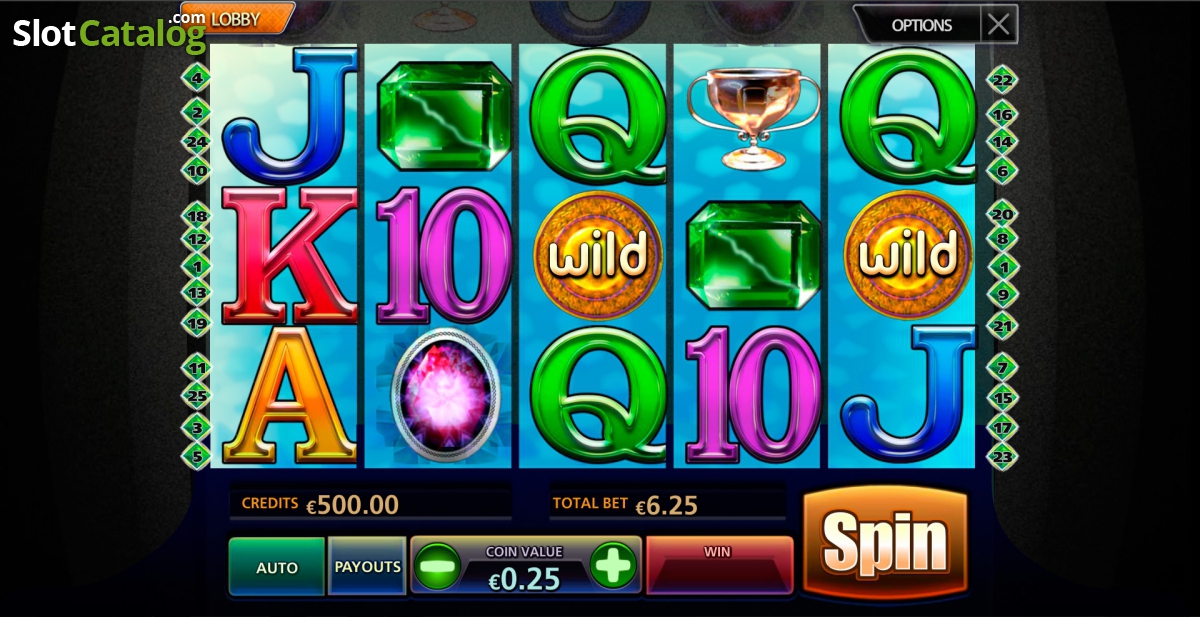Click payline 21 diamond on the right side
1200x617 pixels.
pos(1002,325)
